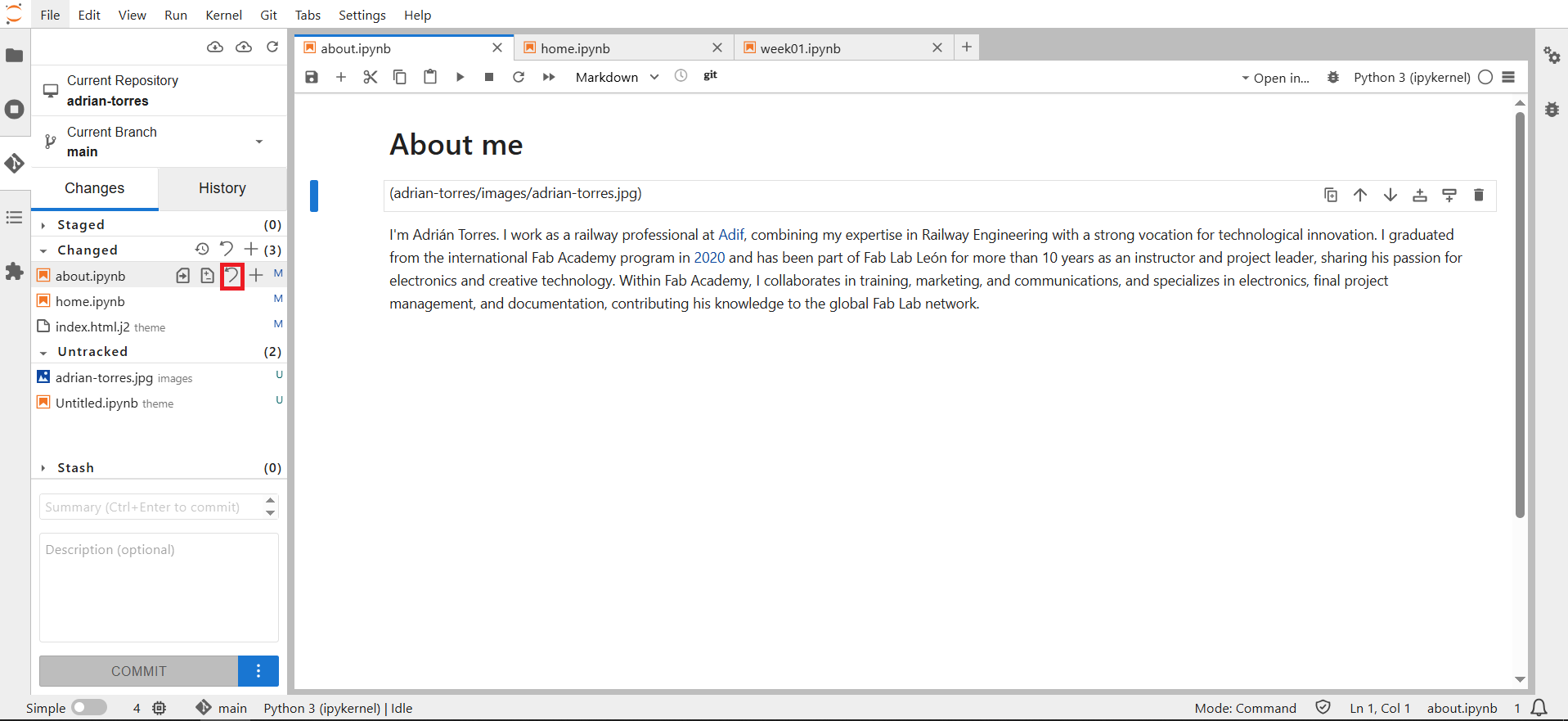Discard changes to about.ipynb
Image resolution: width=1568 pixels, height=721 pixels.
[232, 276]
